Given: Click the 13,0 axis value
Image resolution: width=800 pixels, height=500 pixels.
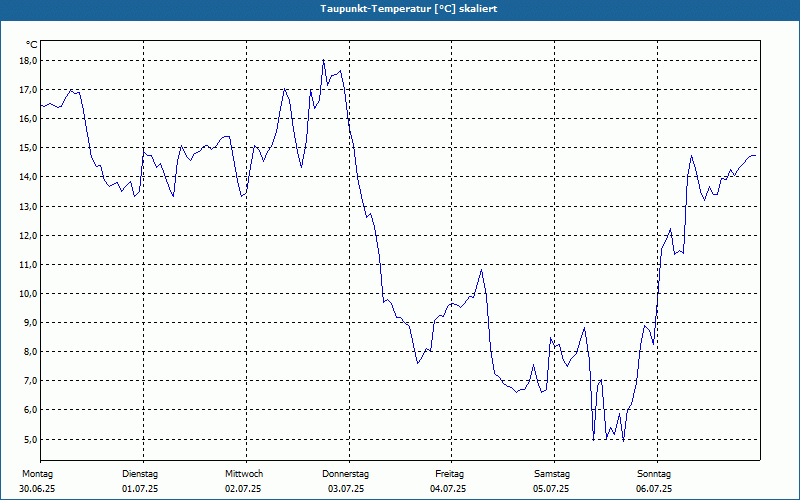Looking at the screenshot, I should 28,207.
